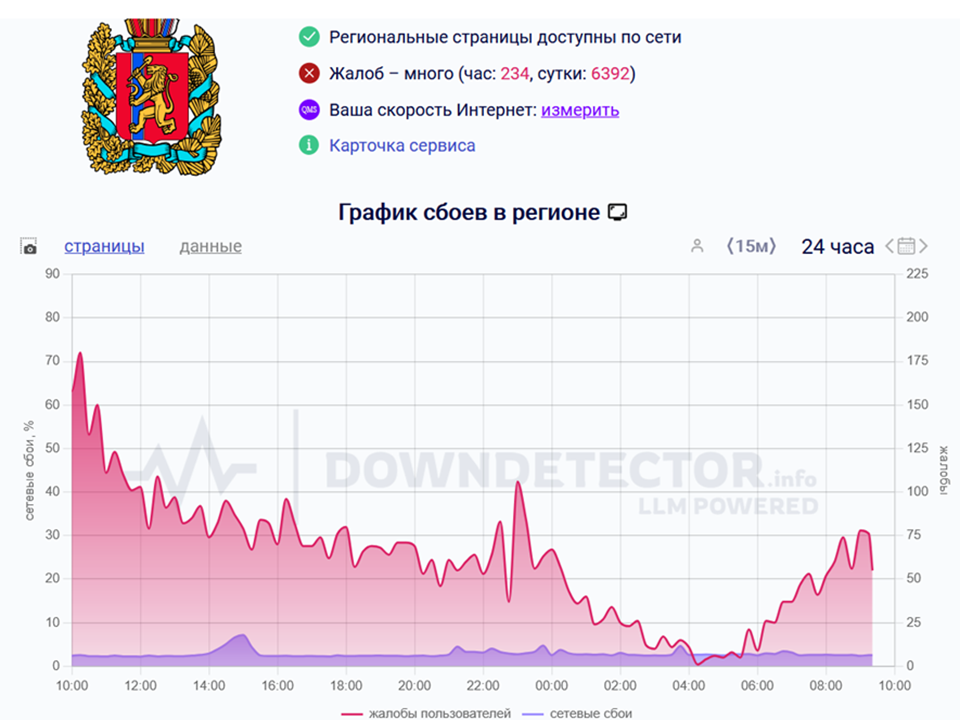Viewport: 960px width, 720px height.
Task: Click the purple QMS speed icon
Action: coord(309,110)
